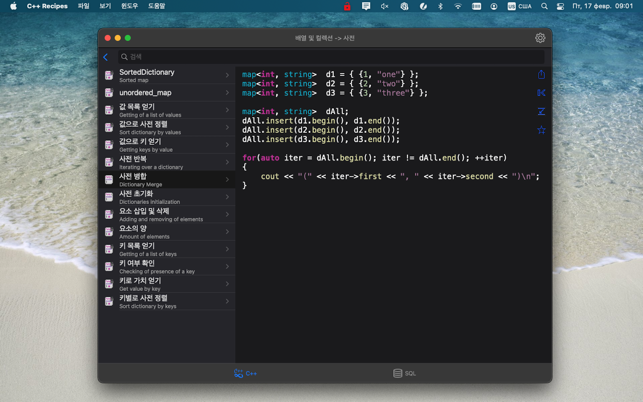Open chevron for Getting a list of values
Screen dimensions: 643x402
pos(227,110)
